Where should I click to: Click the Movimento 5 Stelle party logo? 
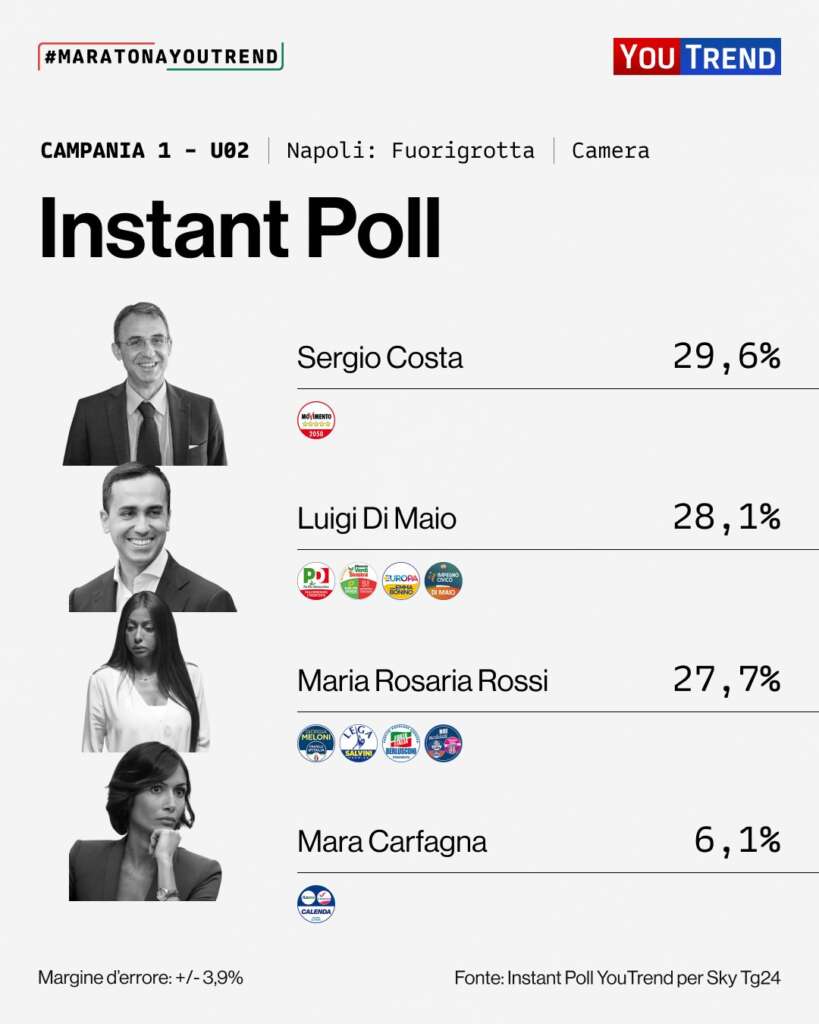click(x=316, y=420)
